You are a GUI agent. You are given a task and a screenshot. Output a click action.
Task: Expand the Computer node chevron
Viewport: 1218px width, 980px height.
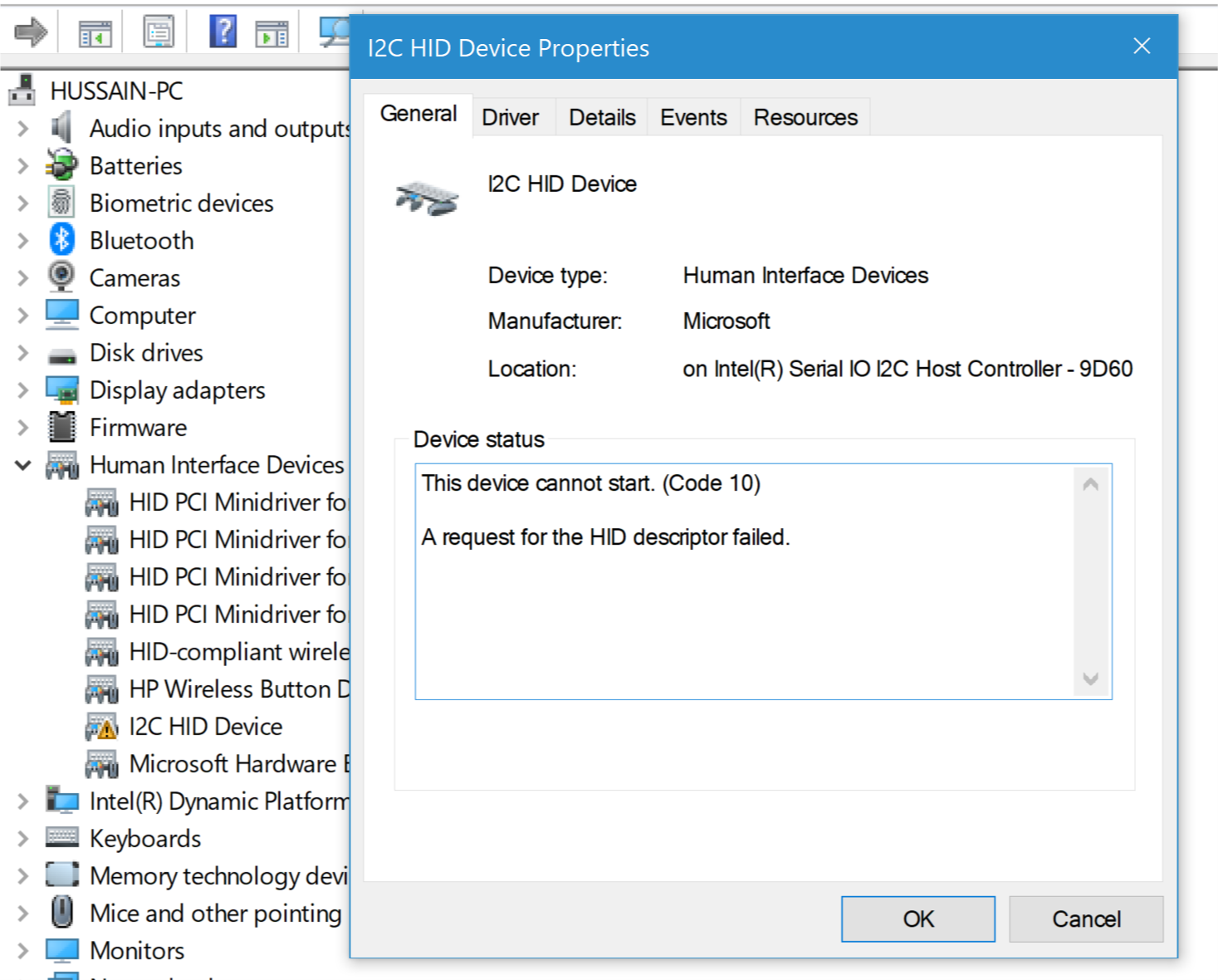[x=23, y=316]
